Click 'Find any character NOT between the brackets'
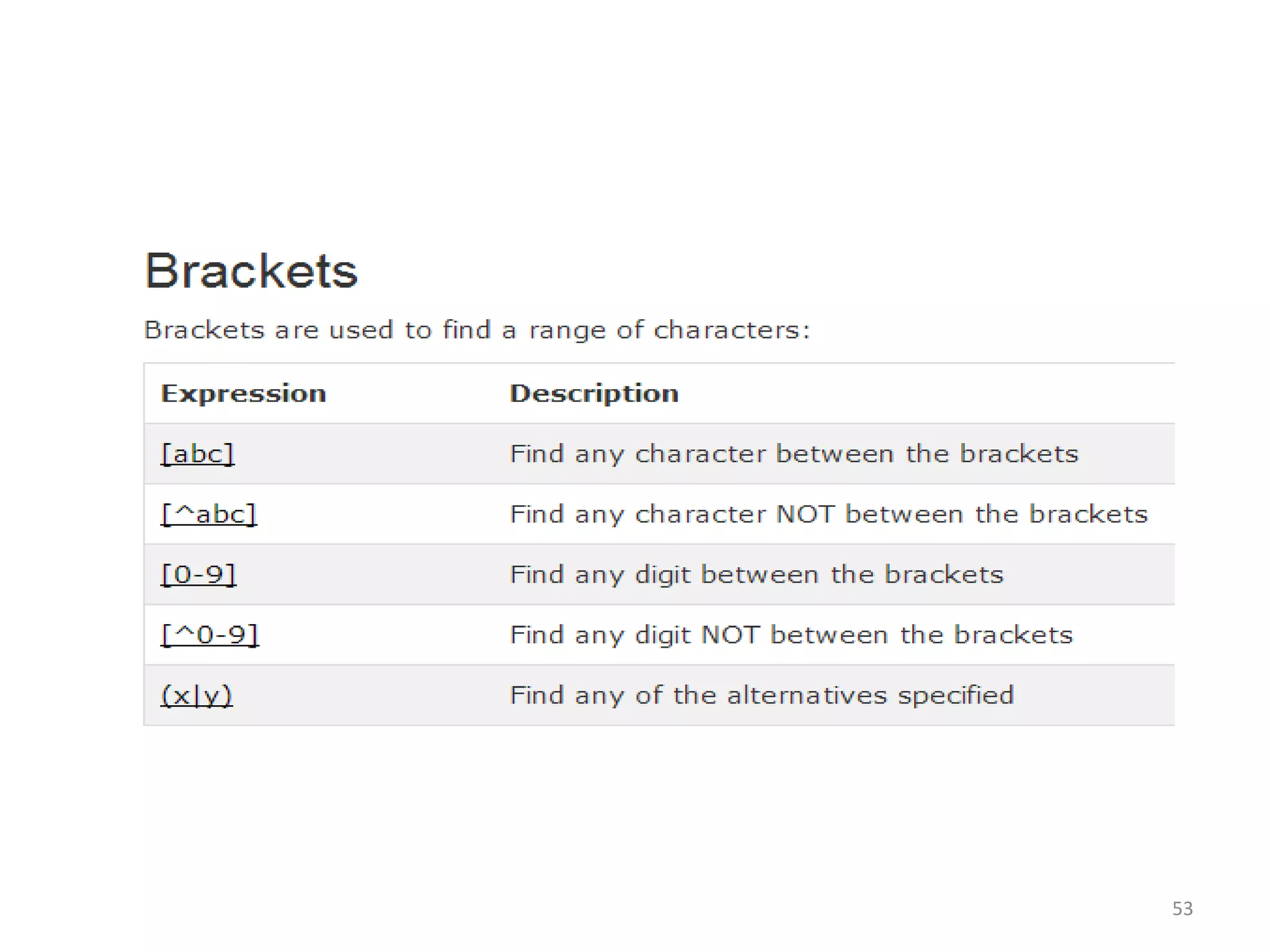The width and height of the screenshot is (1270, 952). pyautogui.click(x=828, y=514)
